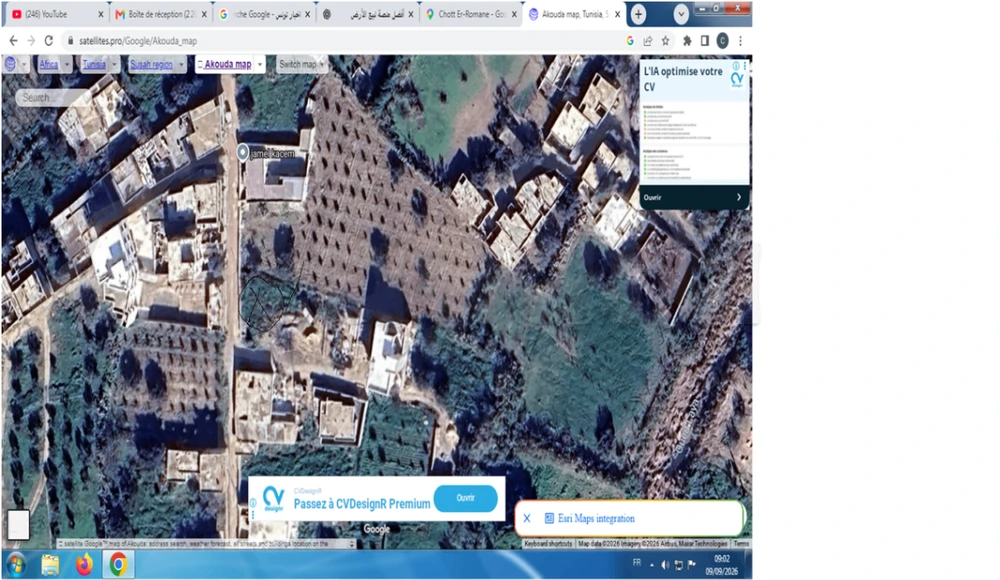1000x580 pixels.
Task: Click the Esri Maps integration link
Action: click(596, 518)
